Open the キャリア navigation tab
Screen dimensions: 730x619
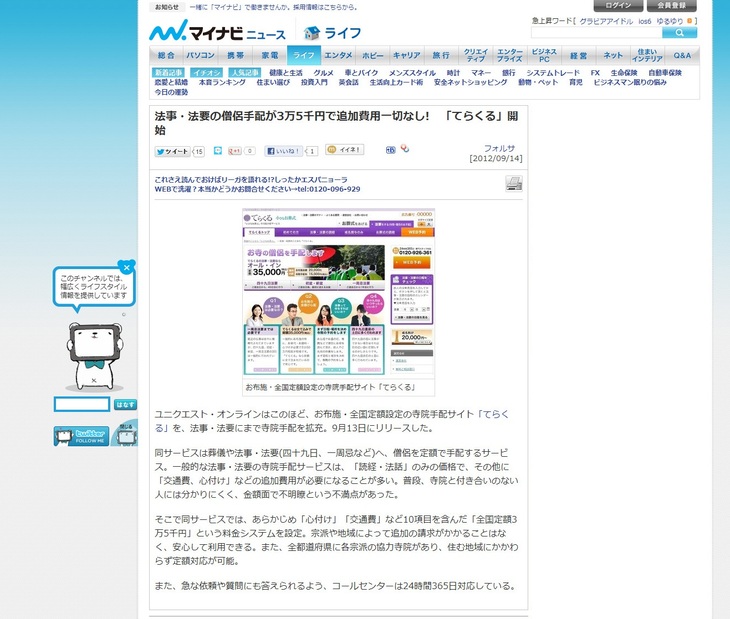(406, 56)
